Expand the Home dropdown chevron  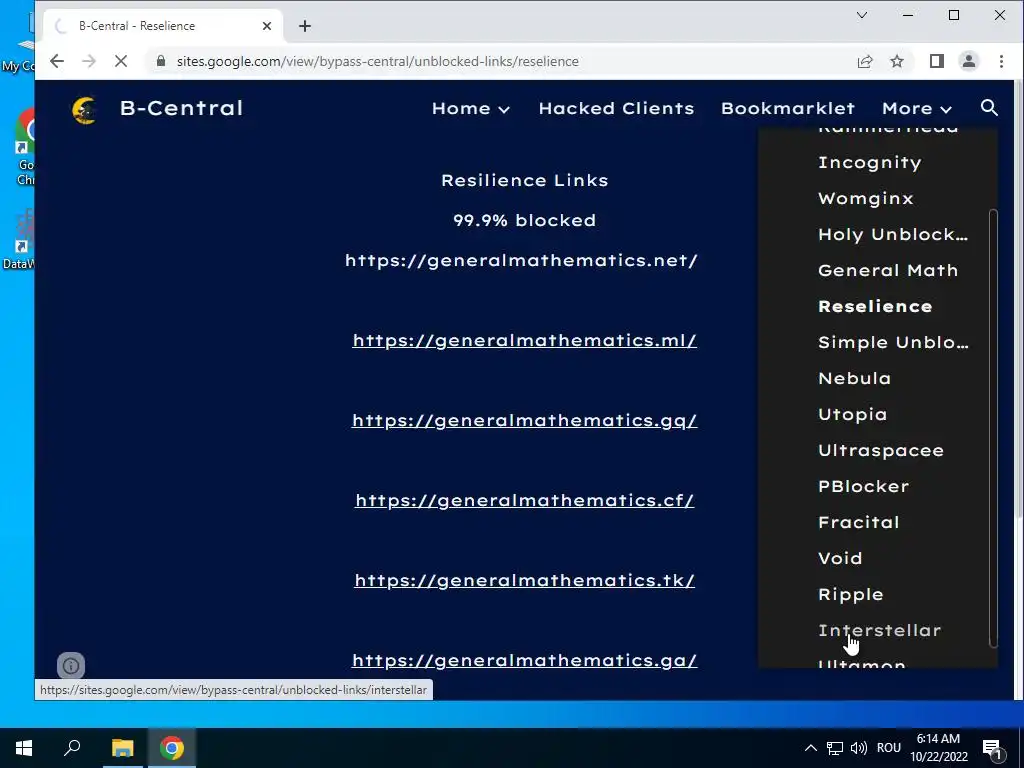click(x=504, y=110)
